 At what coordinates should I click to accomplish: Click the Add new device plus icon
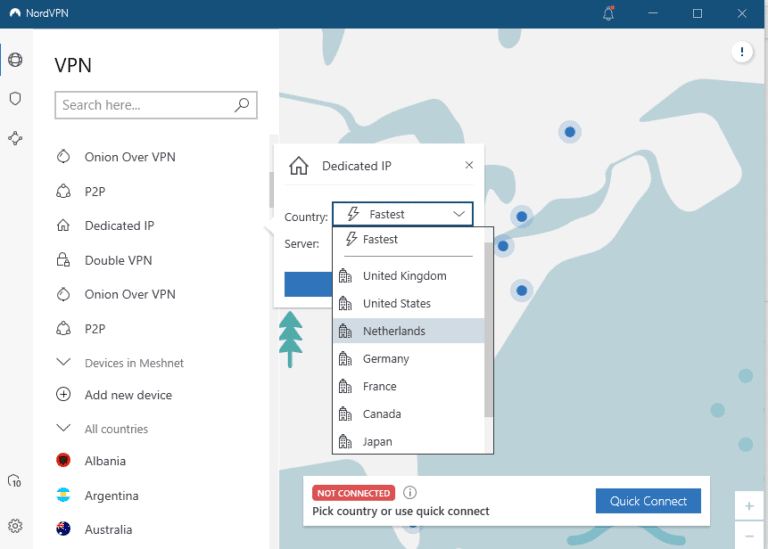pyautogui.click(x=64, y=395)
